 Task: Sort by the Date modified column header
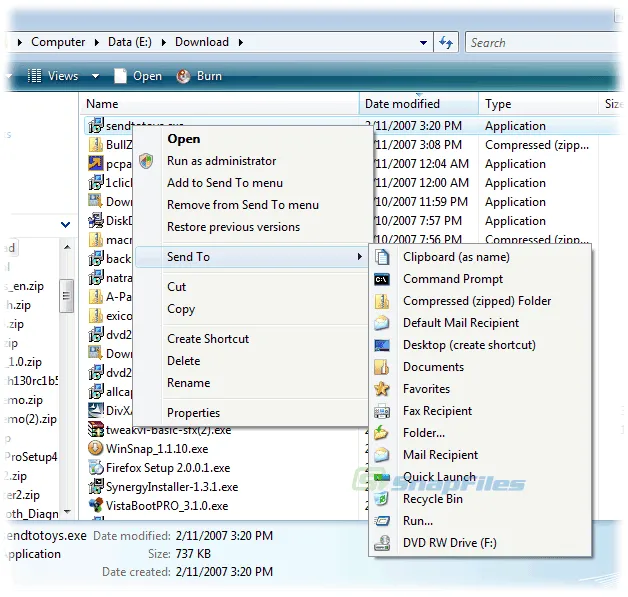[x=419, y=104]
